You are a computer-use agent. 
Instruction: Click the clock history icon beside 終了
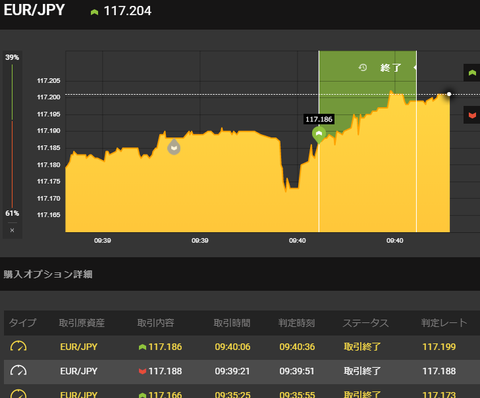point(363,68)
